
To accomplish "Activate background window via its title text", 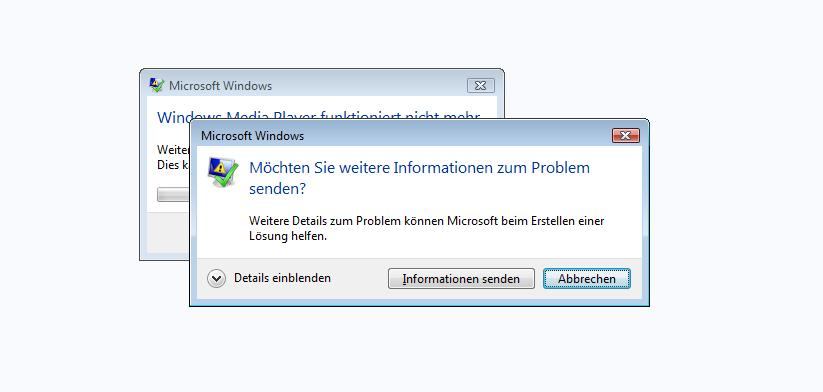I will 220,86.
